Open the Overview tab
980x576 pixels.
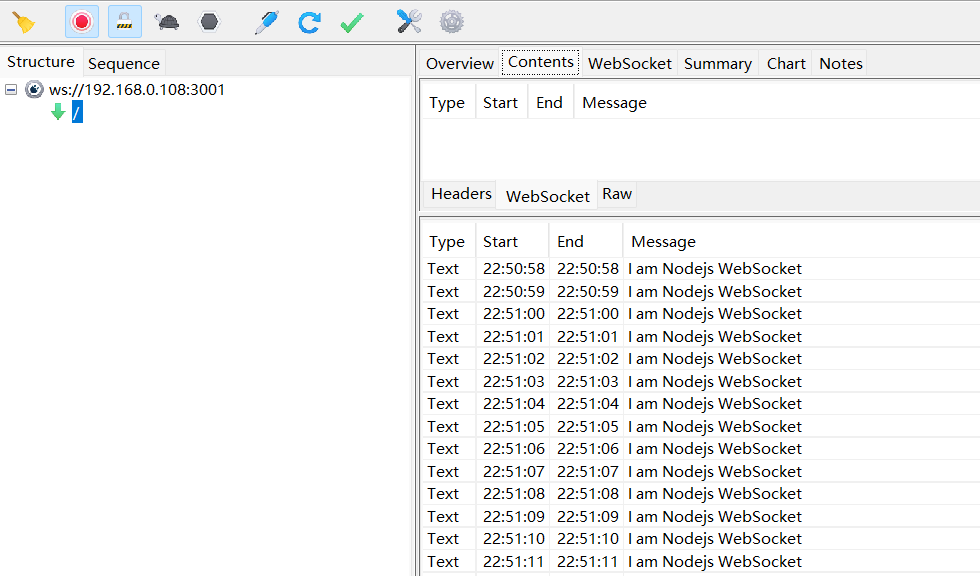click(460, 64)
